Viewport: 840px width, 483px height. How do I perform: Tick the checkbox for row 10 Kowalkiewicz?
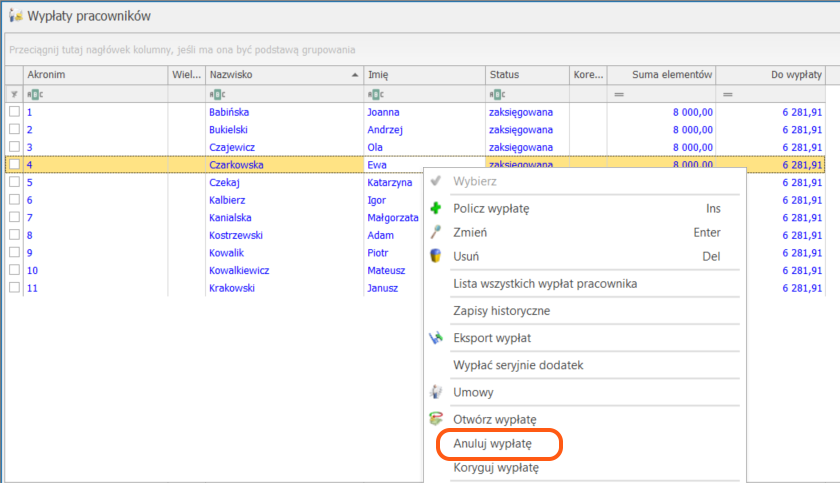[x=14, y=270]
